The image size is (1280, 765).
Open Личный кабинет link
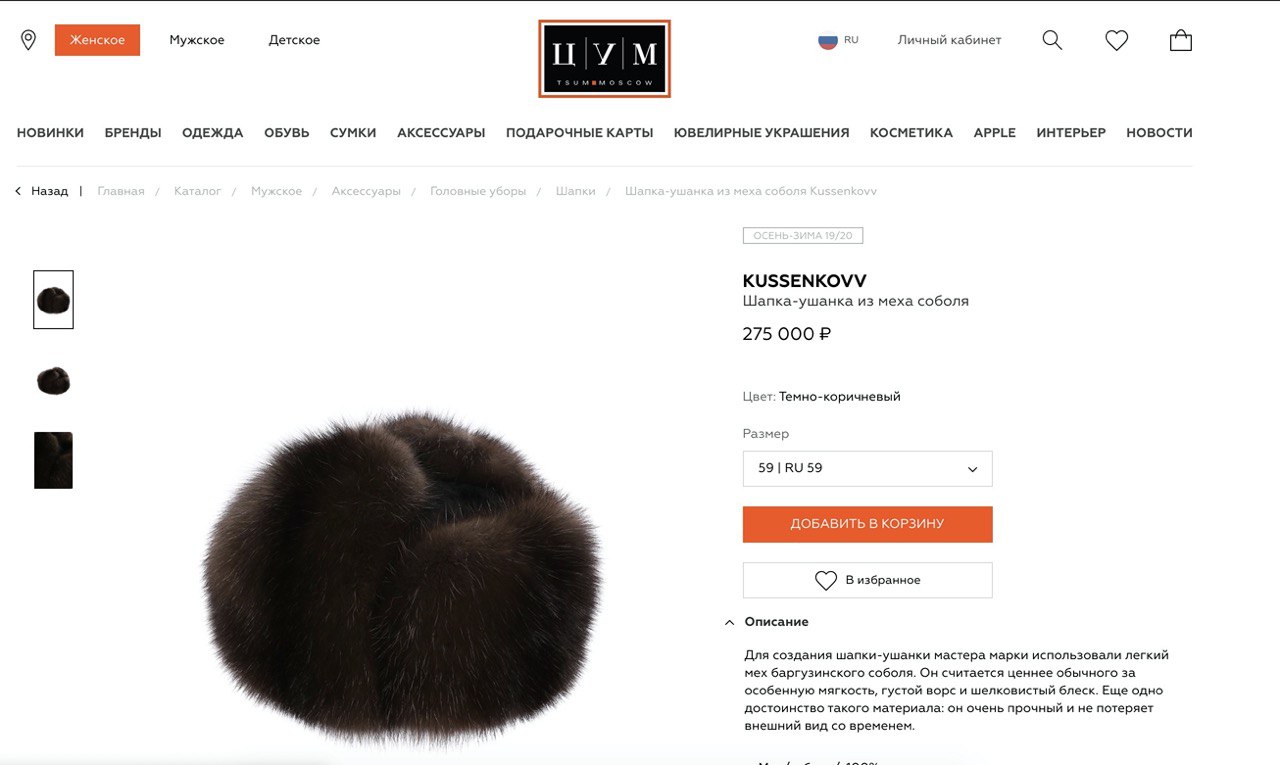[x=949, y=40]
